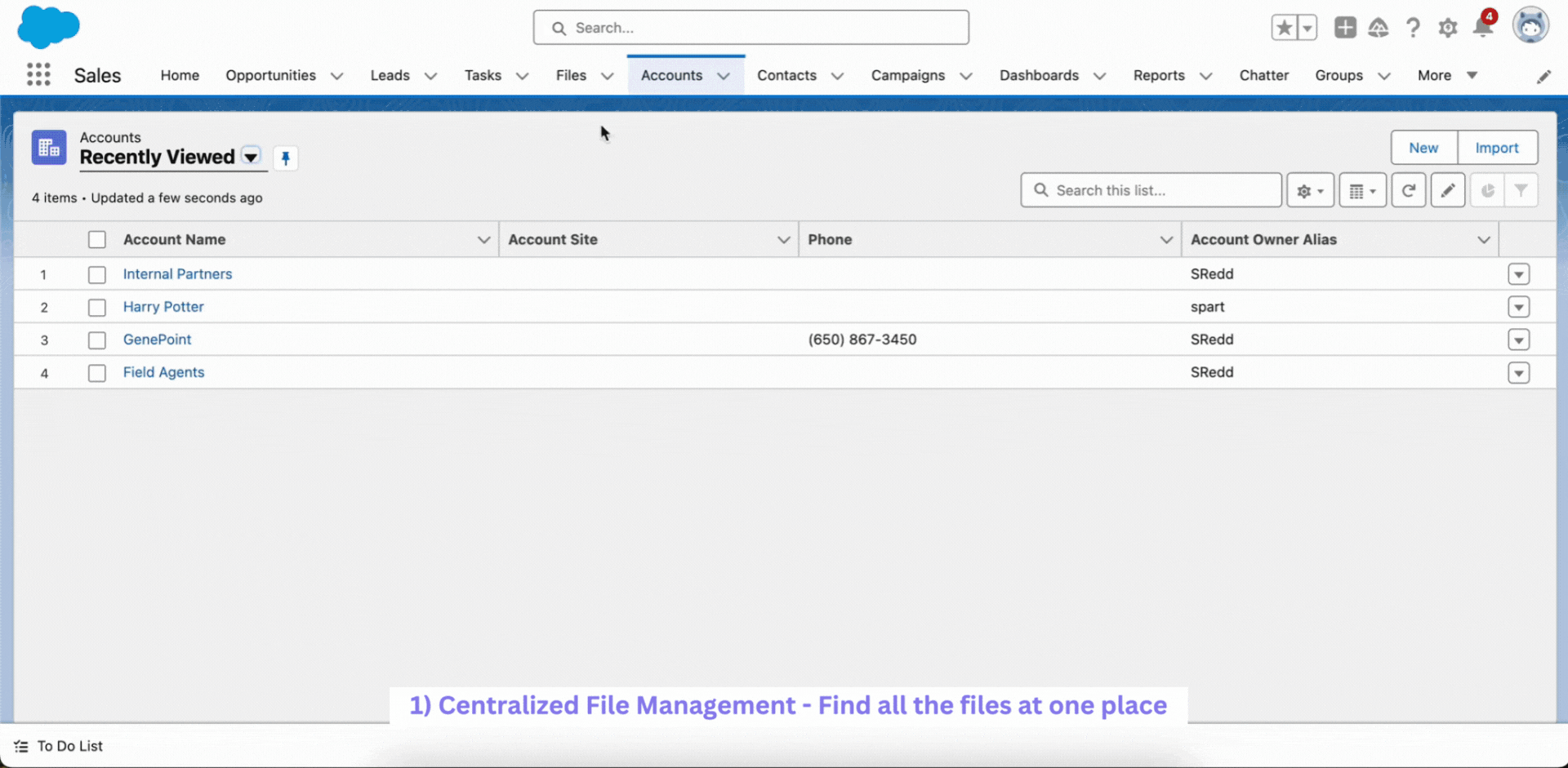Image resolution: width=1568 pixels, height=768 pixels.
Task: Switch to the Leads tab
Action: 390,75
